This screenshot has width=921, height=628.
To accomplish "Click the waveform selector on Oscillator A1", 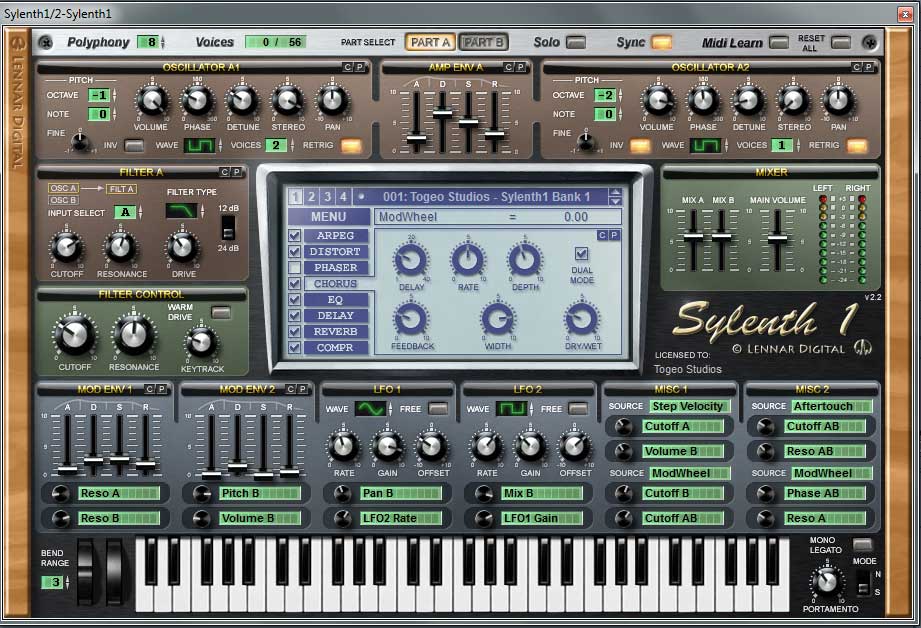I will point(200,145).
